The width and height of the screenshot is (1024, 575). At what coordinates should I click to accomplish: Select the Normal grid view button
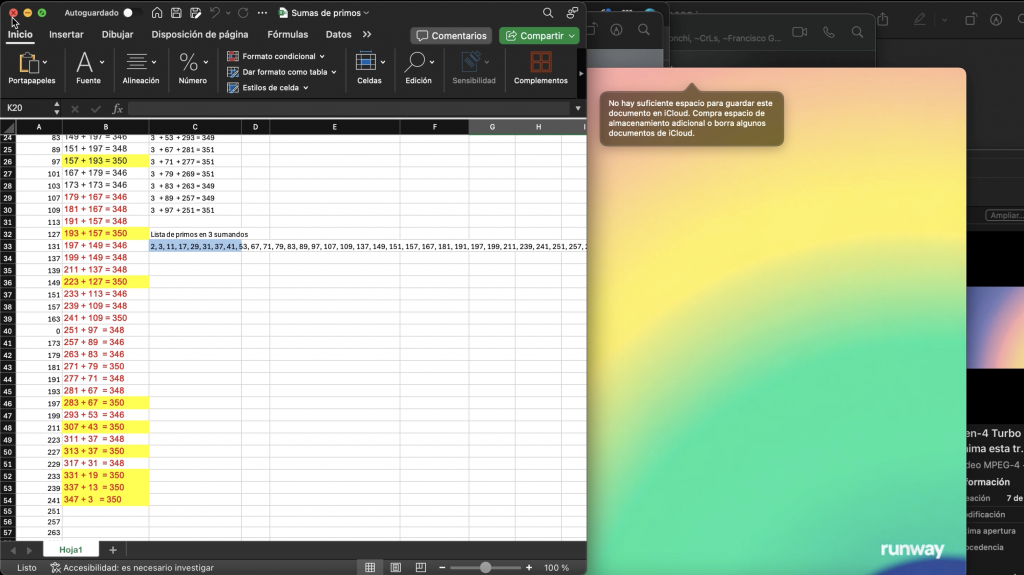[x=370, y=567]
